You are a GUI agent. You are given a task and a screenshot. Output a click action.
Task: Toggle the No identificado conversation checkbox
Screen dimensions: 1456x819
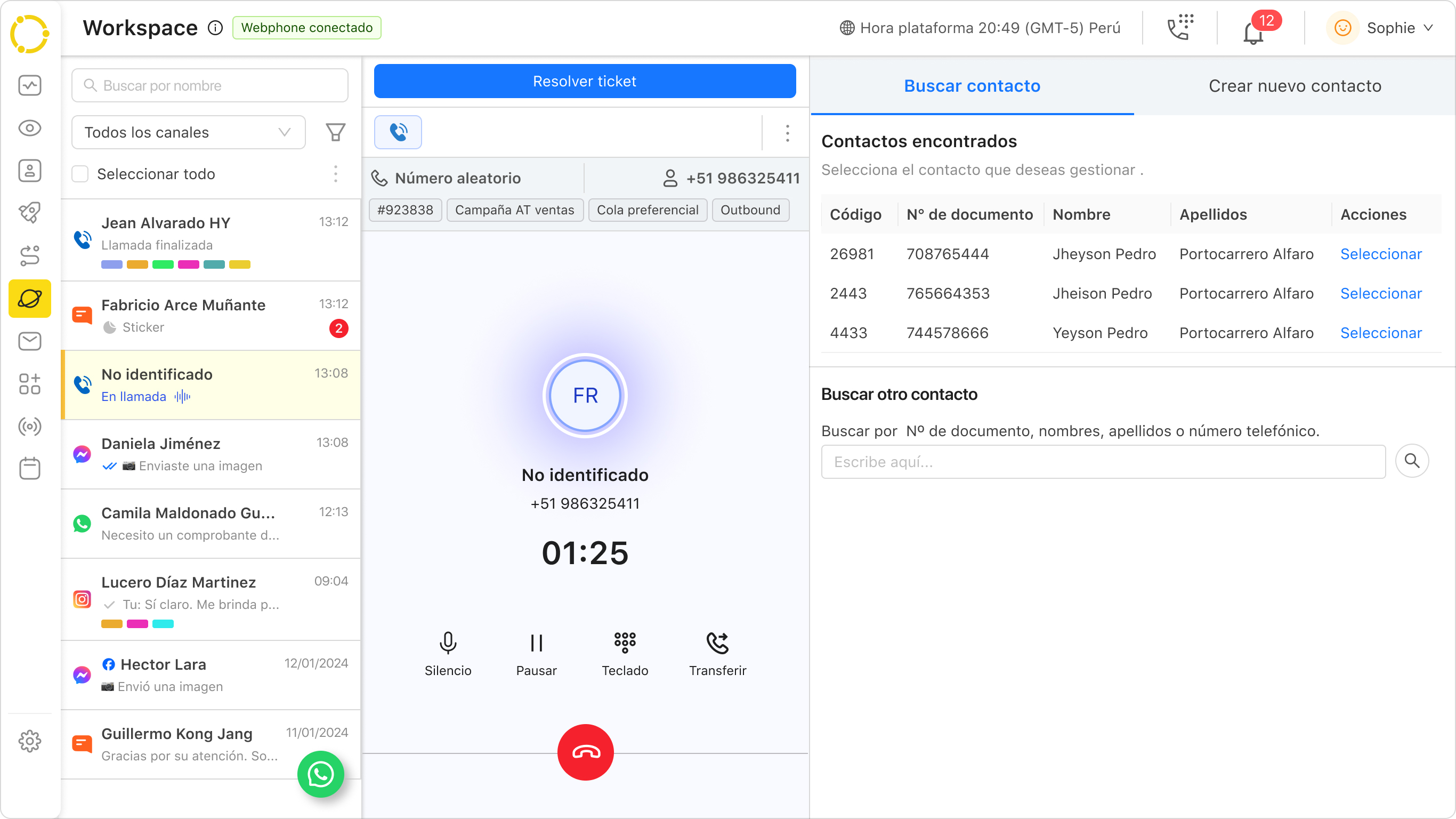(80, 384)
